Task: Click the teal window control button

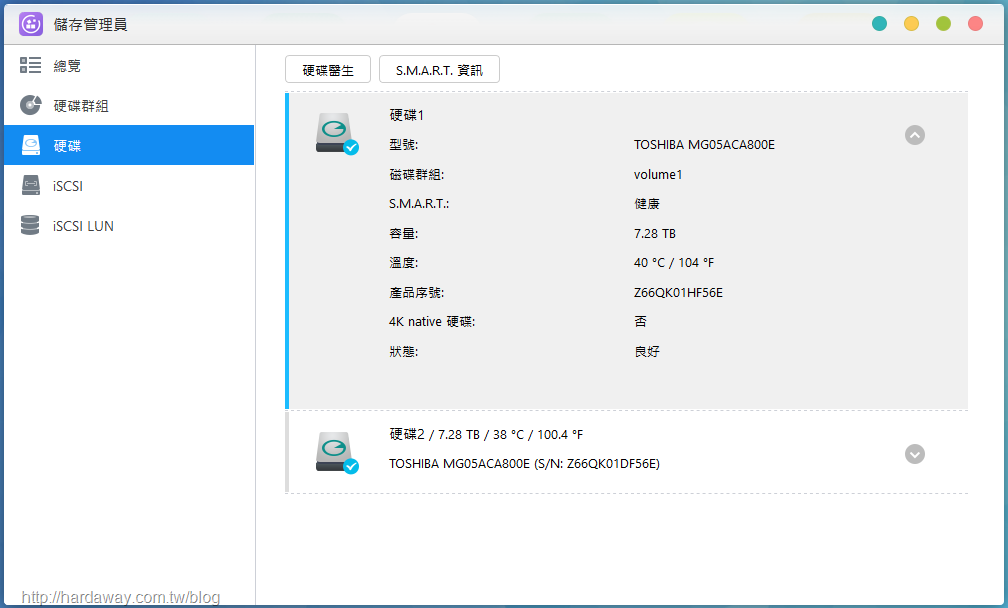Action: [x=879, y=24]
